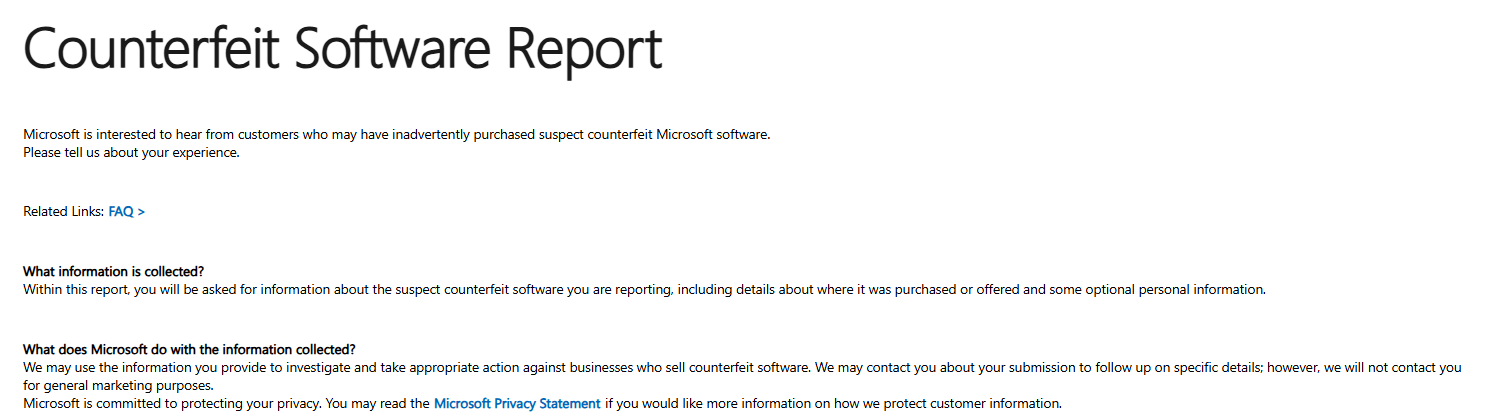This screenshot has height=419, width=1485.
Task: Click the 'Microsoft is interested to hear' sentence
Action: tap(397, 135)
